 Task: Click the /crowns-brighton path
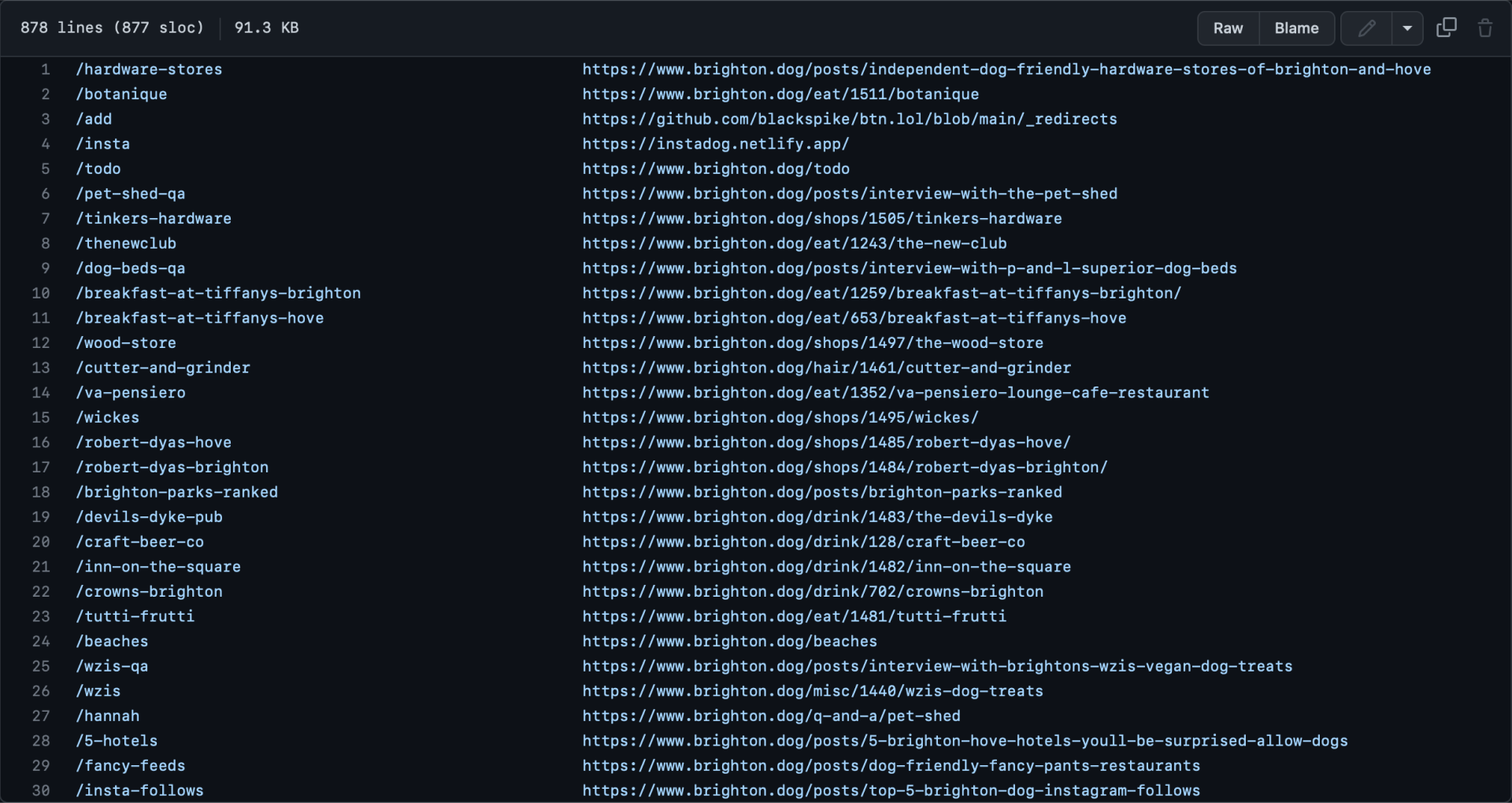(149, 591)
